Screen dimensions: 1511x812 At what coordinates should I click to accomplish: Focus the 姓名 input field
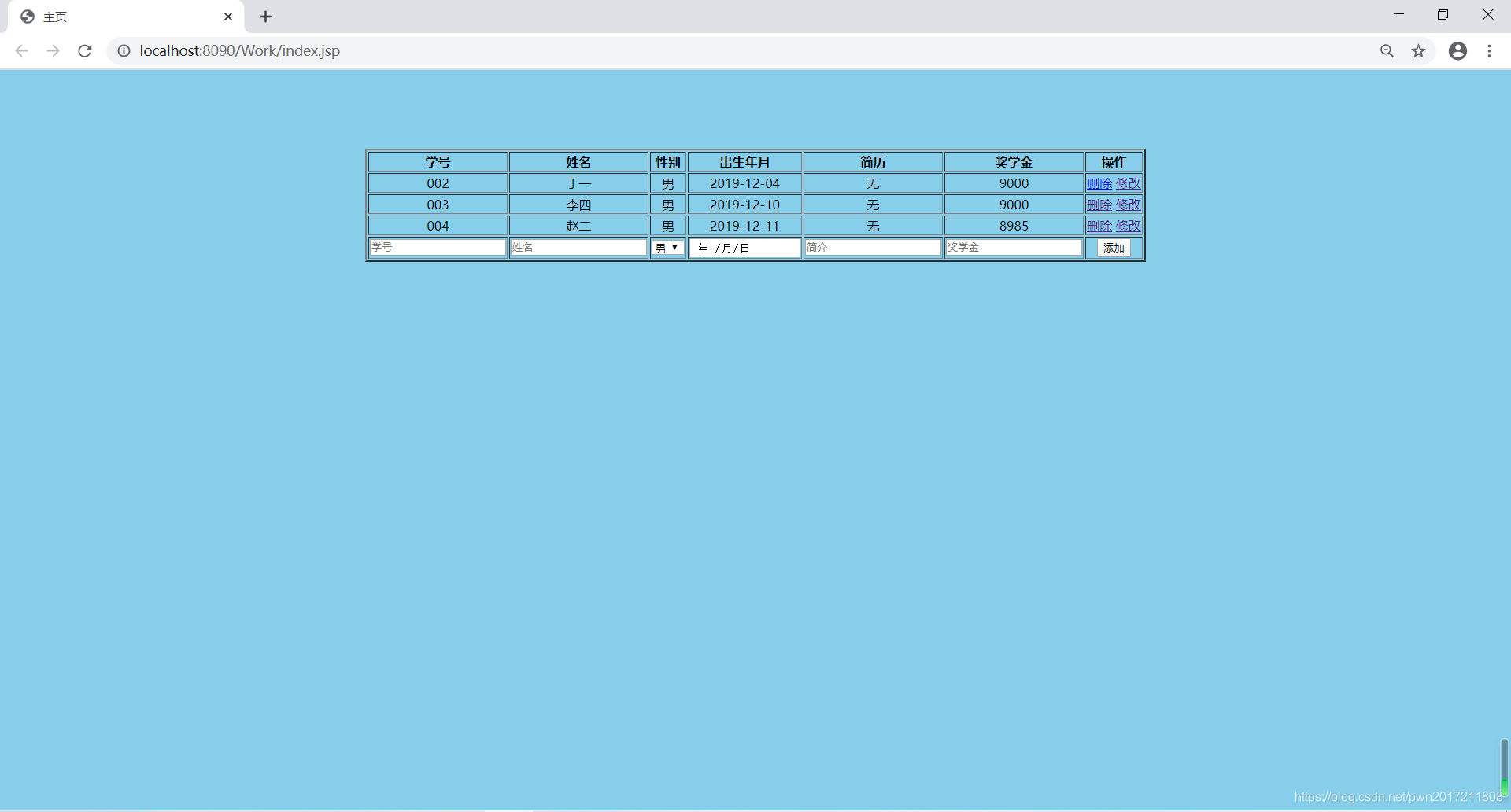click(x=578, y=247)
